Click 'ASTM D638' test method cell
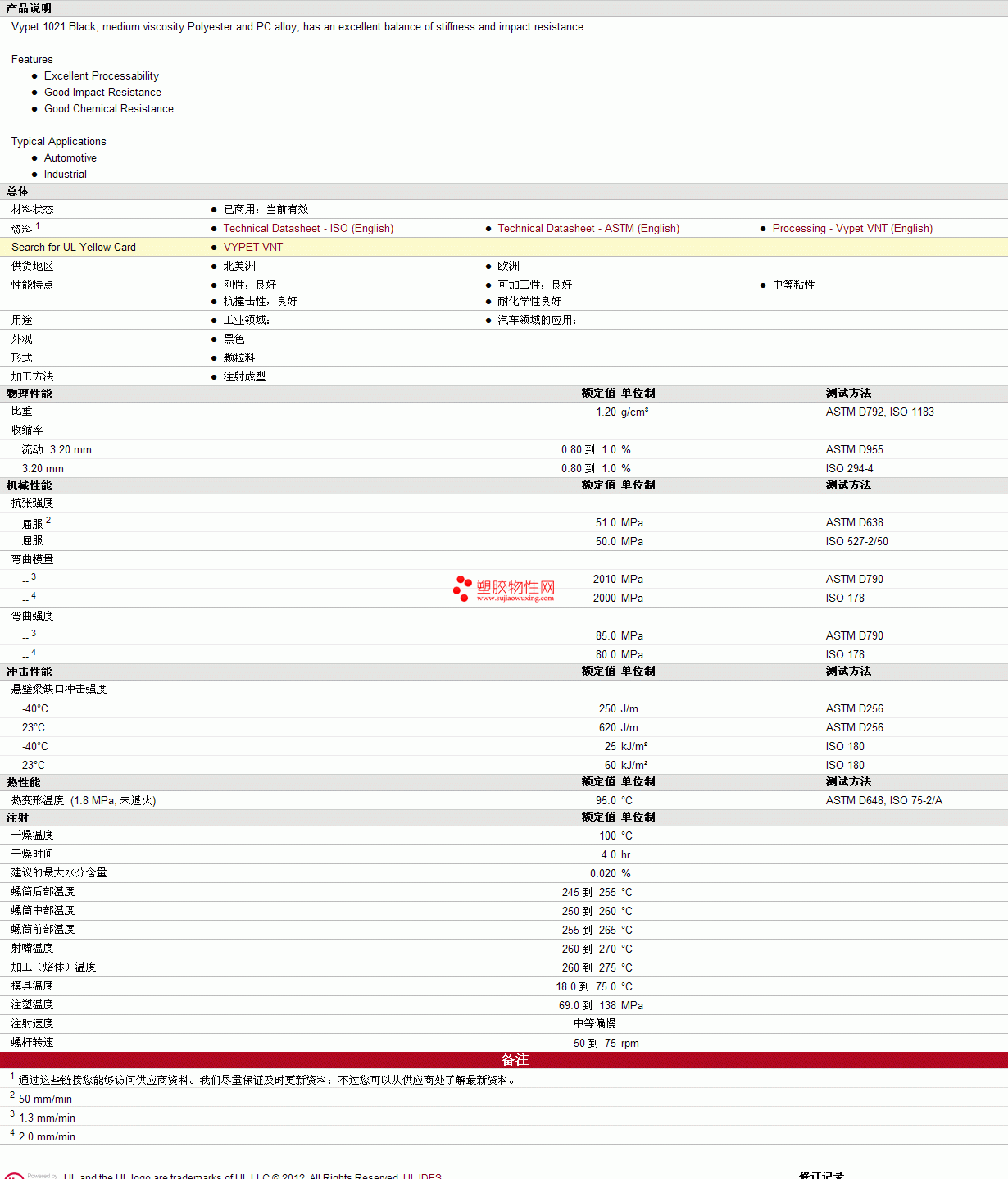 click(x=855, y=523)
